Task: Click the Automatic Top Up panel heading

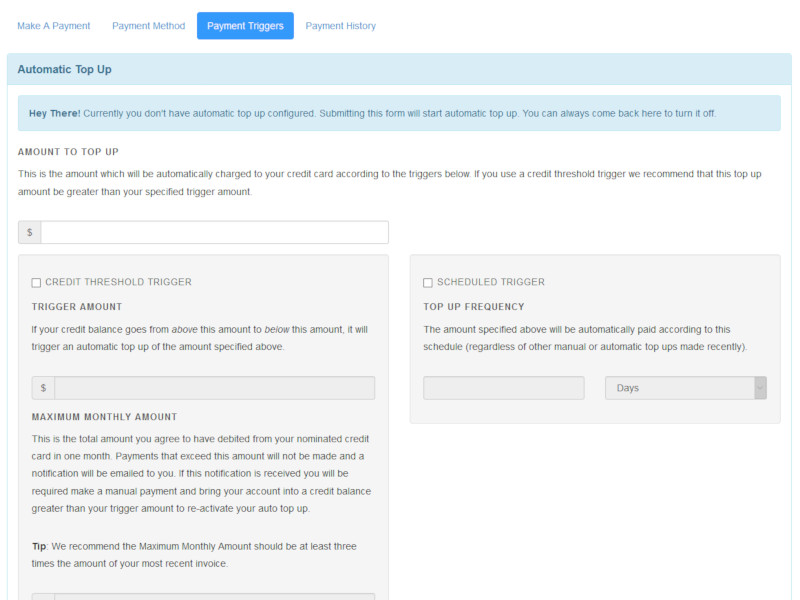Action: pyautogui.click(x=65, y=70)
